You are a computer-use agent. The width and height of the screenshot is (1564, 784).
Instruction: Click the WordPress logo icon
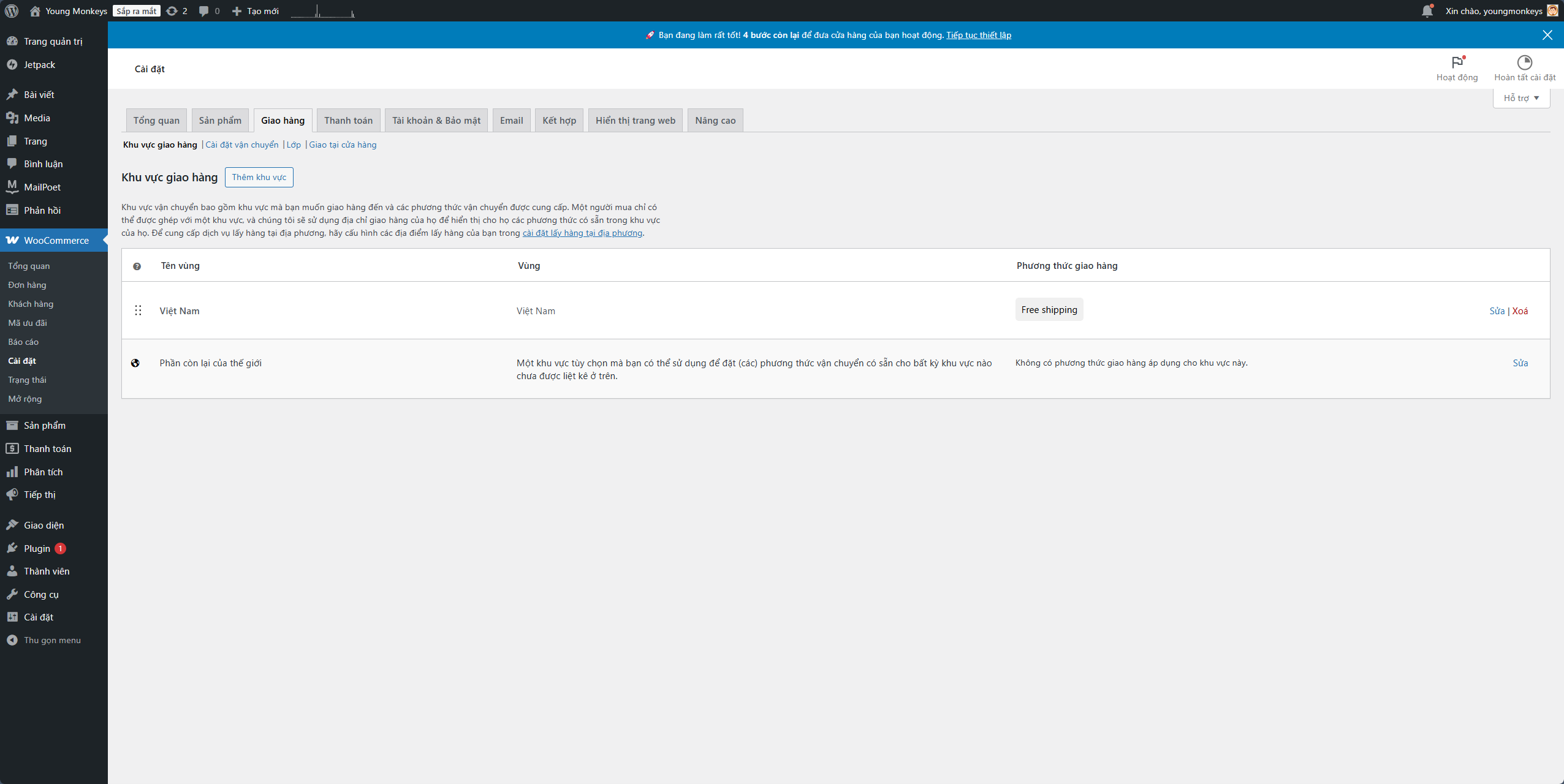[11, 11]
